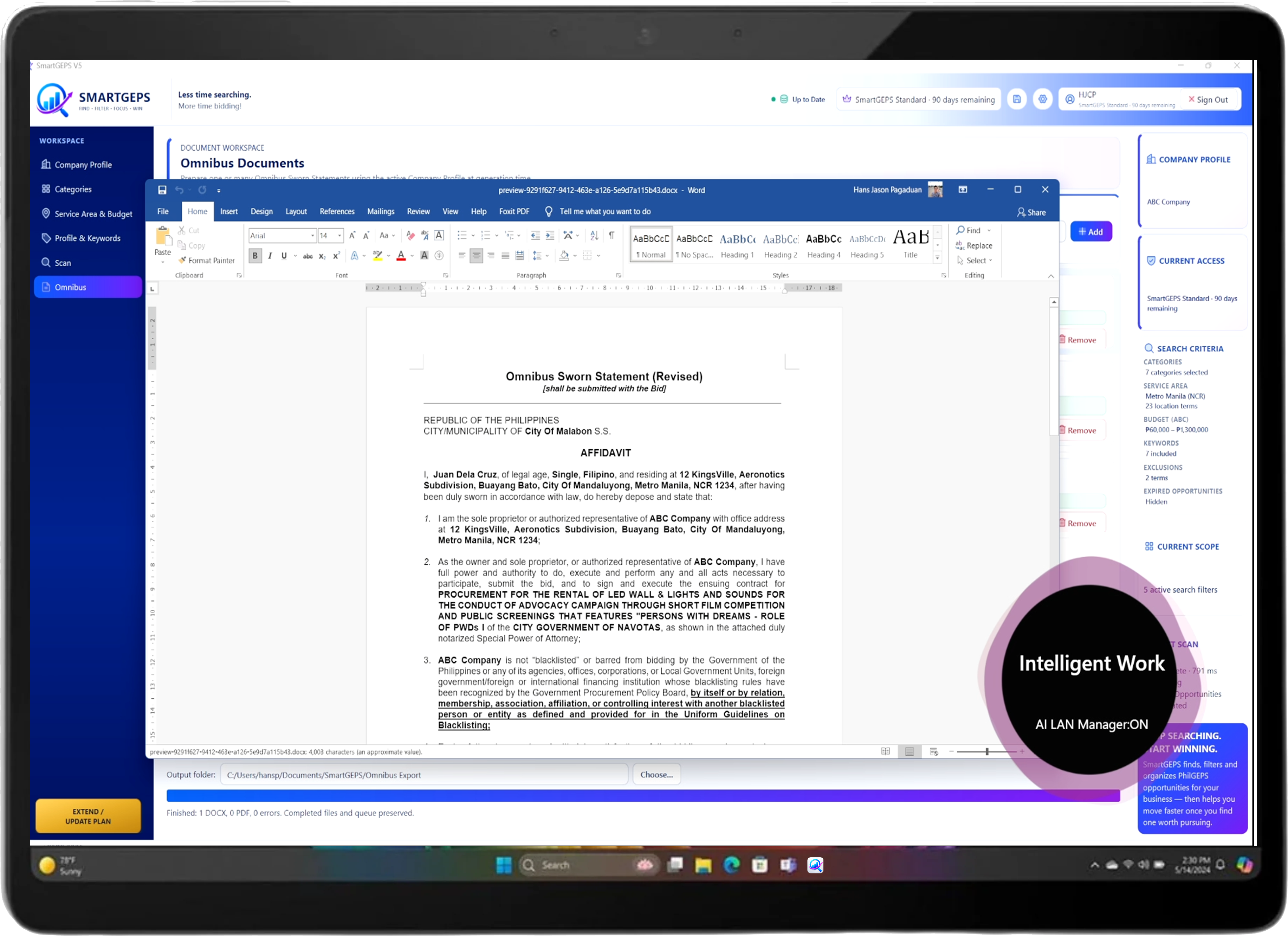The height and width of the screenshot is (936, 1288).
Task: Click the Text Highlight Color marker
Action: [x=377, y=256]
